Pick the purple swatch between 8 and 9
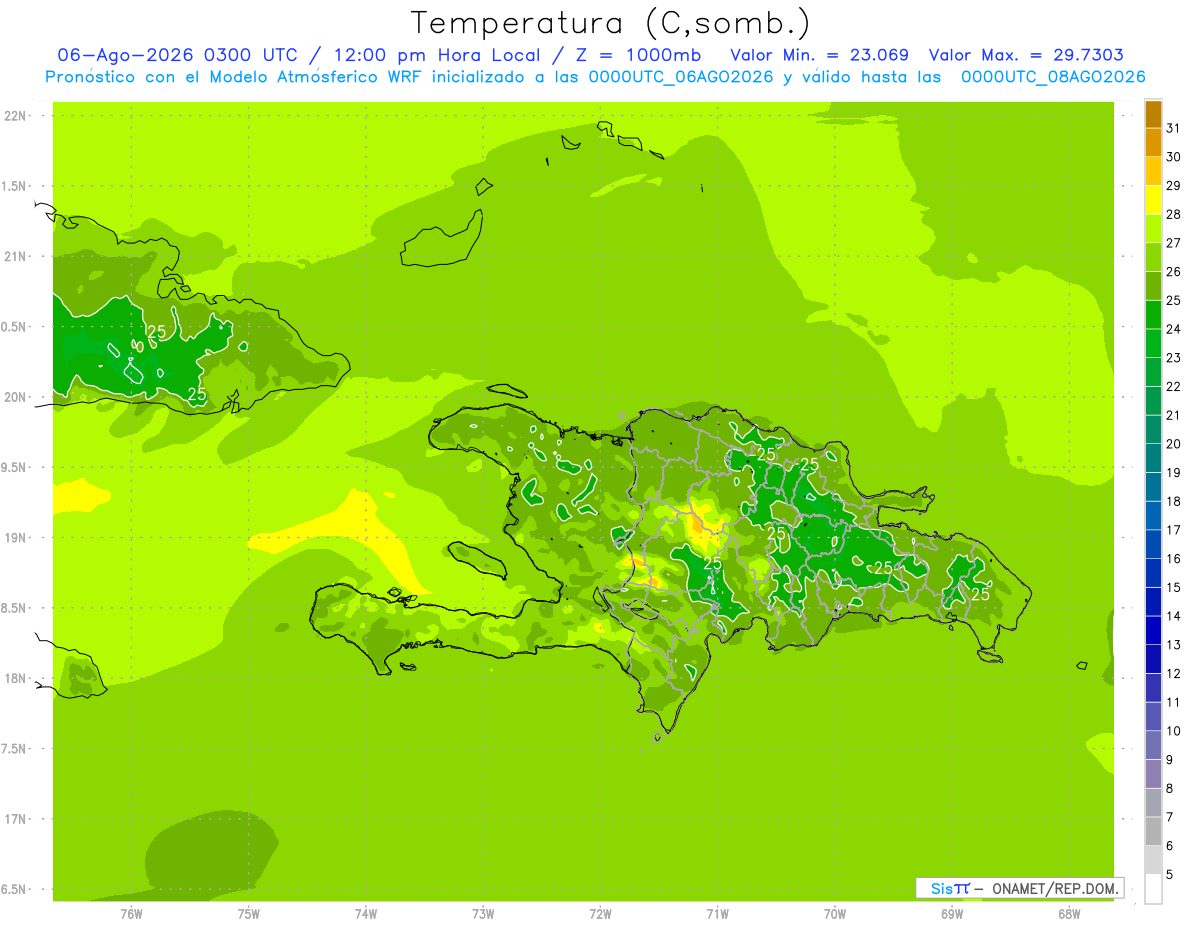 point(1153,774)
